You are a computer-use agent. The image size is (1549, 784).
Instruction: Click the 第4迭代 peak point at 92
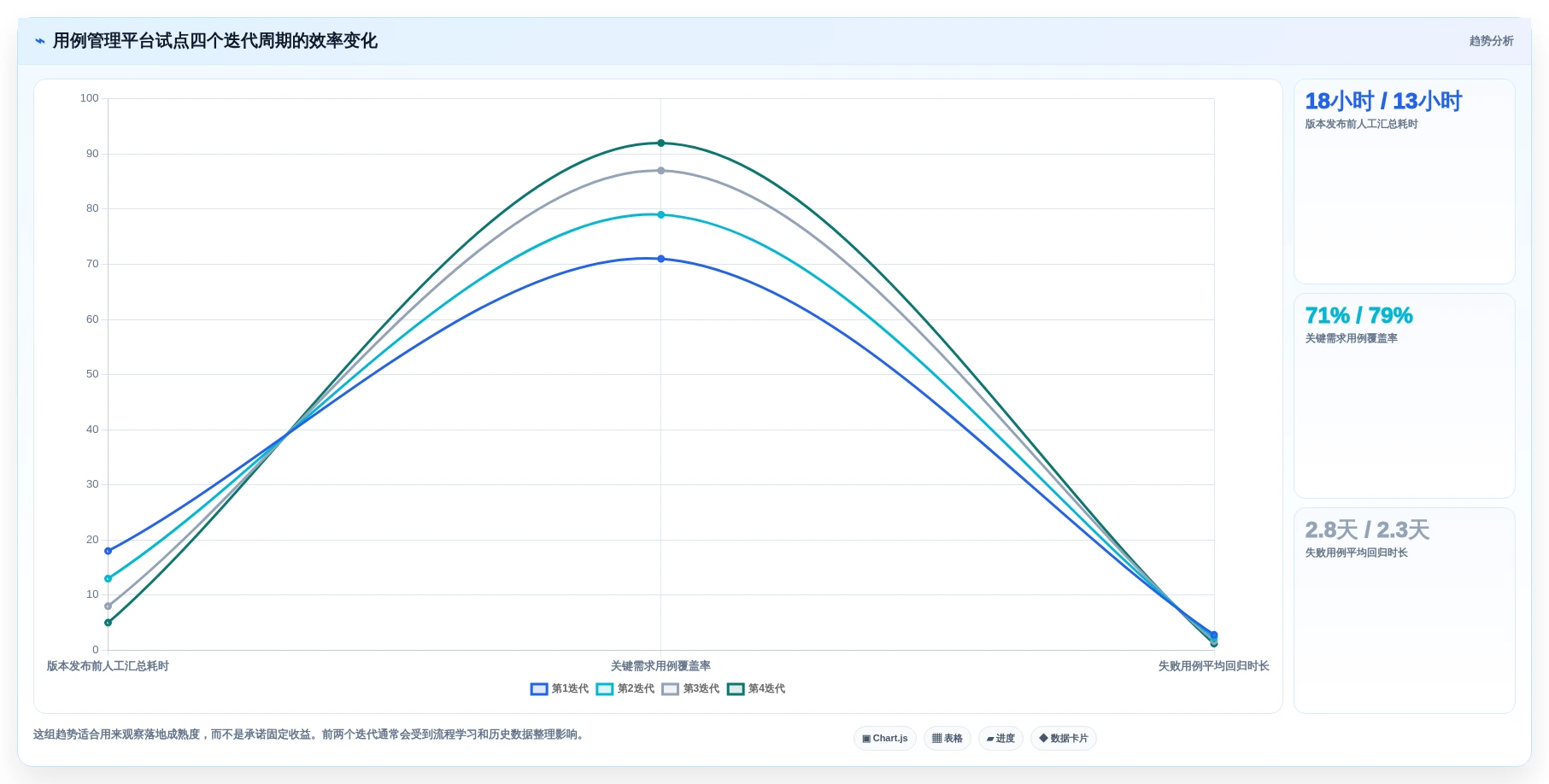[x=660, y=143]
